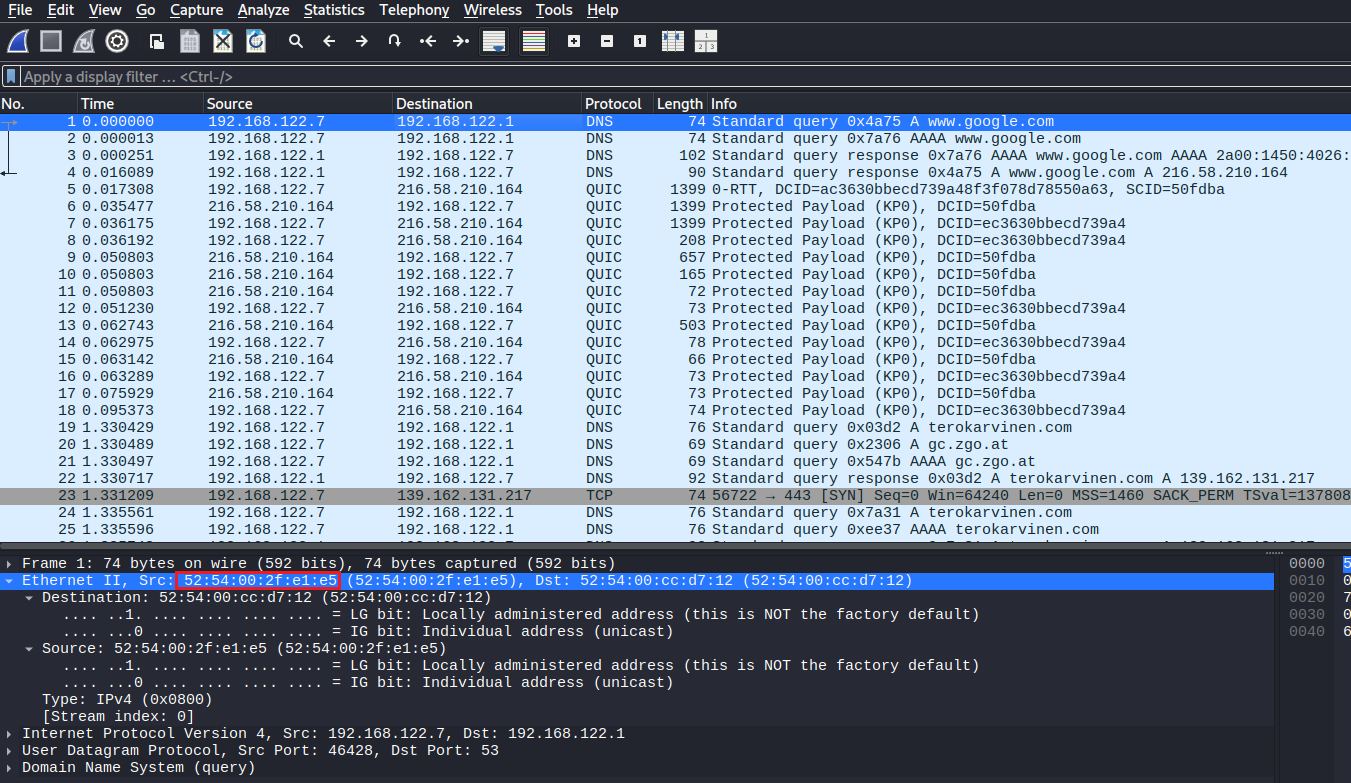This screenshot has width=1351, height=783.
Task: Expand the Internet Protocol Version 4 section
Action: (x=10, y=734)
